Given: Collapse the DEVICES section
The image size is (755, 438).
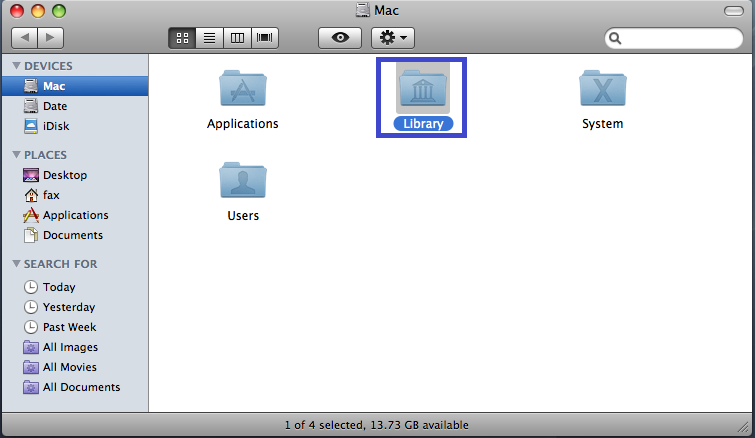Looking at the screenshot, I should pos(16,65).
